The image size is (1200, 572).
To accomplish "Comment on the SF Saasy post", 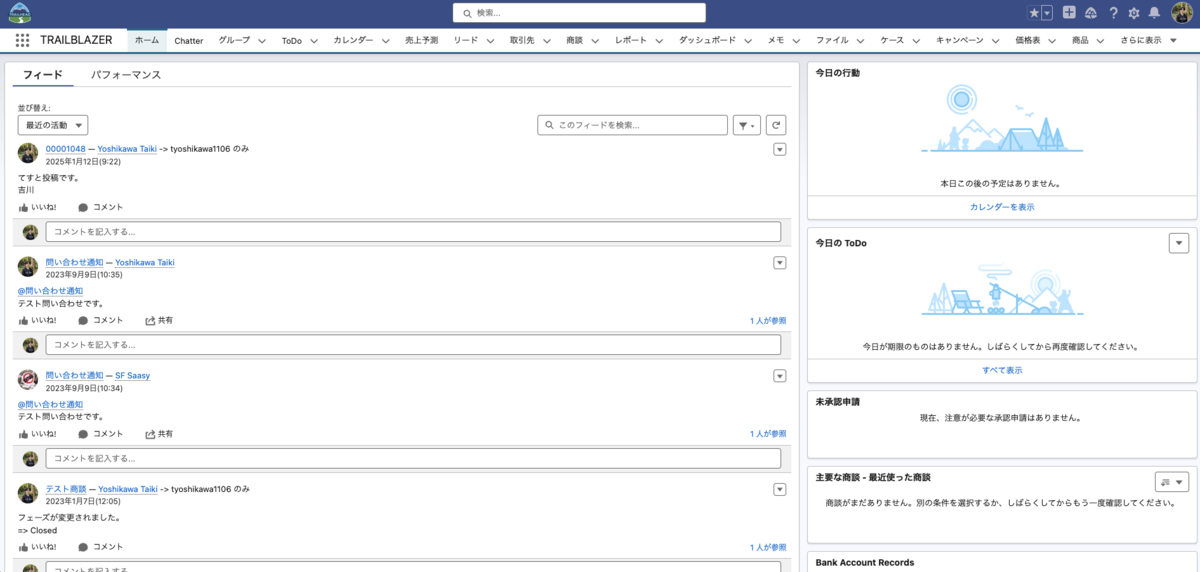I will tap(101, 434).
